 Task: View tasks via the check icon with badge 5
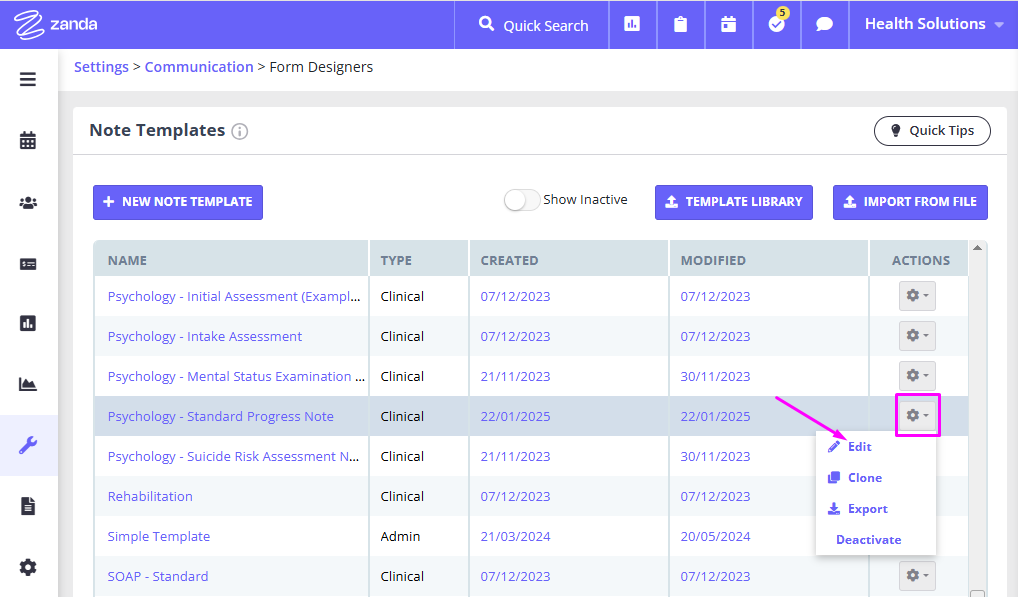click(x=776, y=23)
